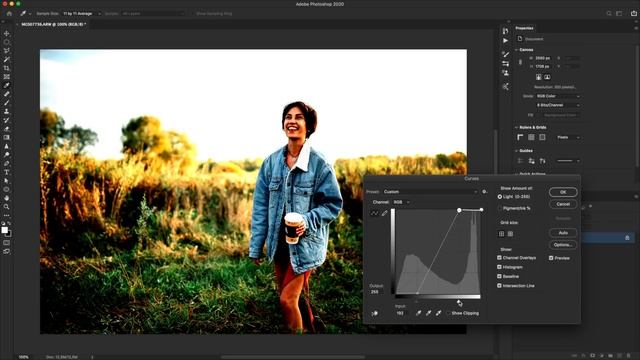Select the Pen tool

point(7,164)
